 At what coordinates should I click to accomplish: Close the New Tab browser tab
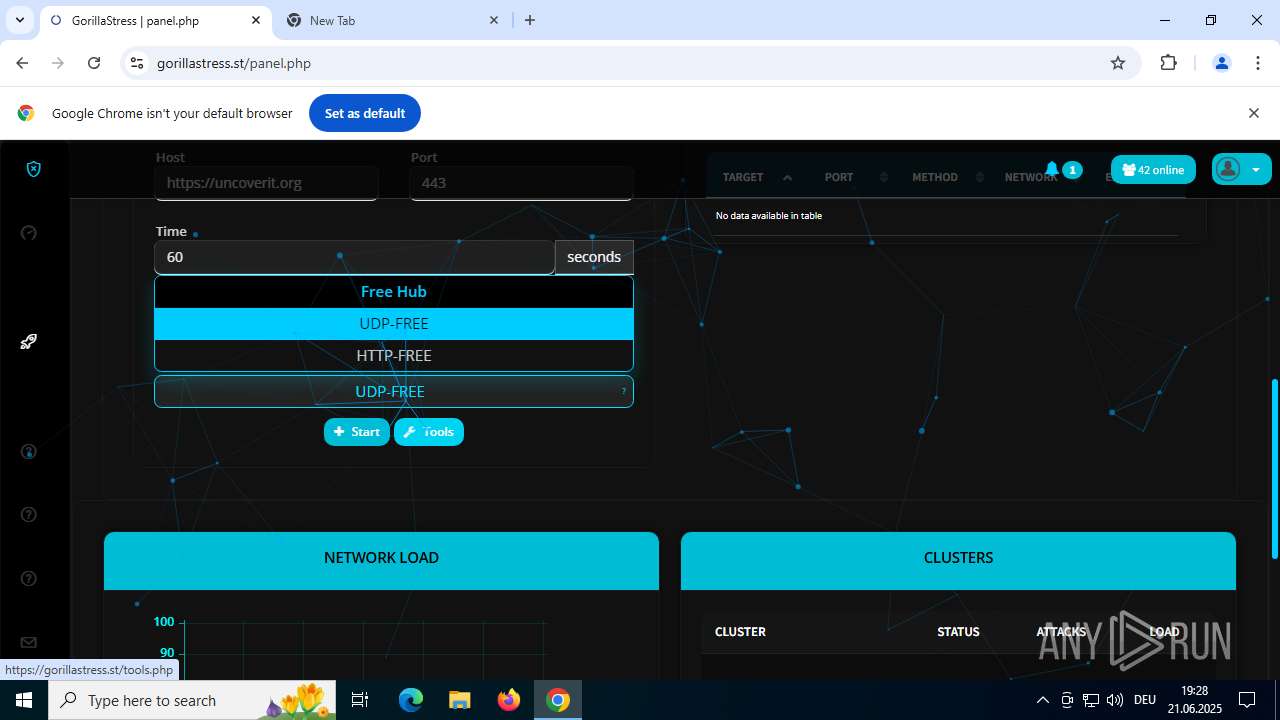pyautogui.click(x=494, y=20)
